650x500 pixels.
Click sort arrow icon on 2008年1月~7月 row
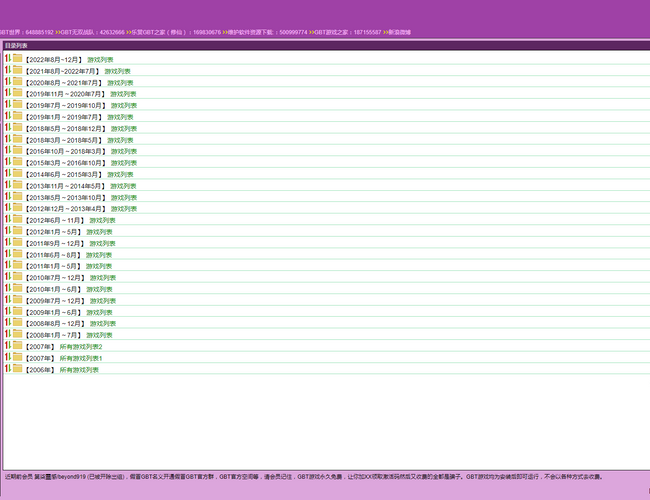[x=7, y=335]
